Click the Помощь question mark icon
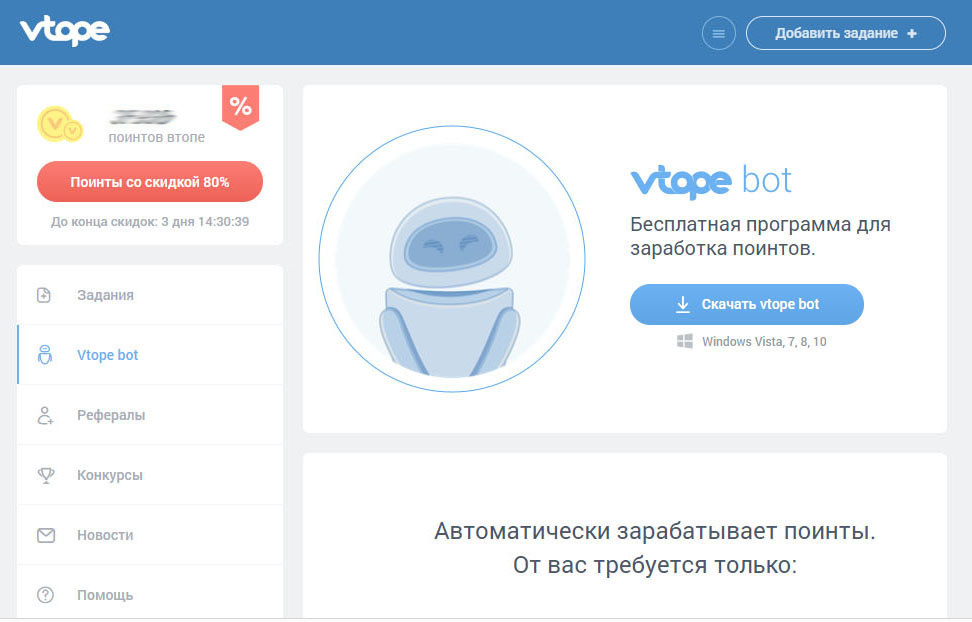Viewport: 972px width, 622px height. [43, 594]
